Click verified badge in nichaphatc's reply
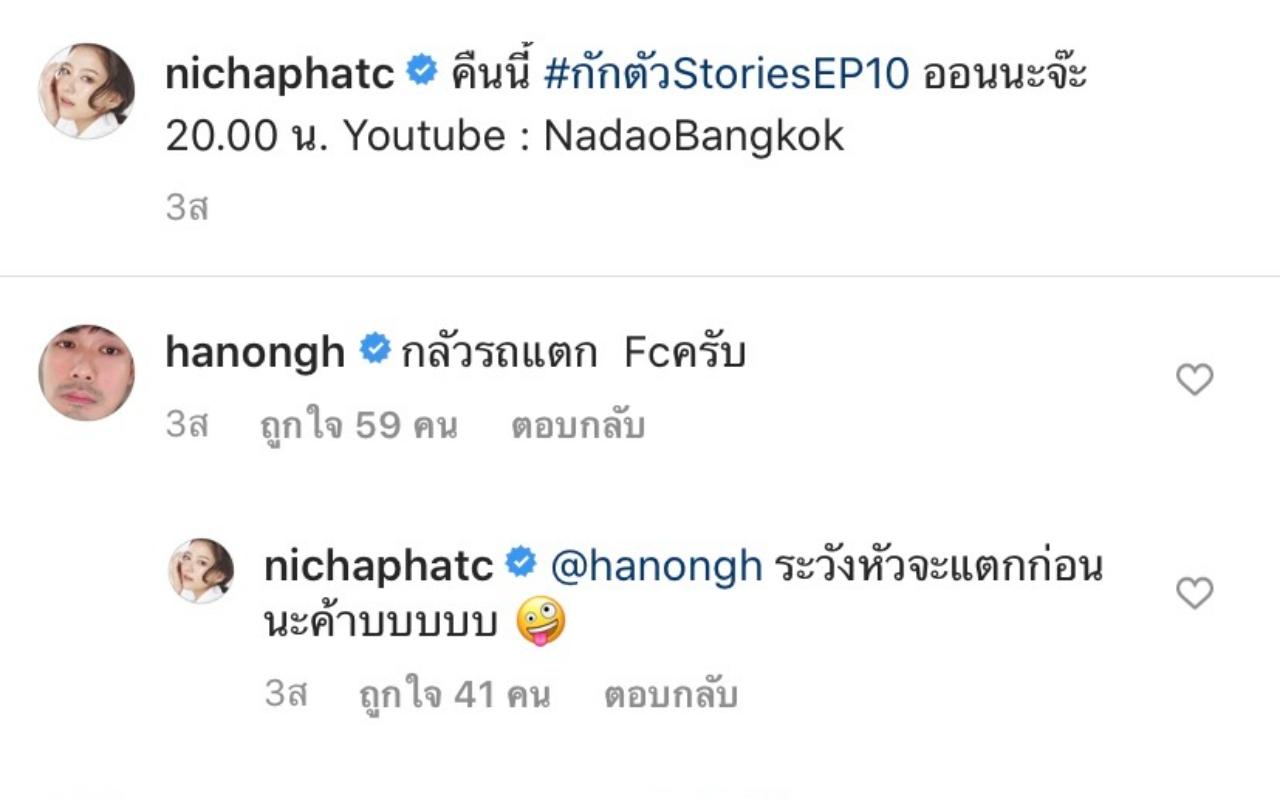This screenshot has width=1280, height=800. tap(521, 564)
